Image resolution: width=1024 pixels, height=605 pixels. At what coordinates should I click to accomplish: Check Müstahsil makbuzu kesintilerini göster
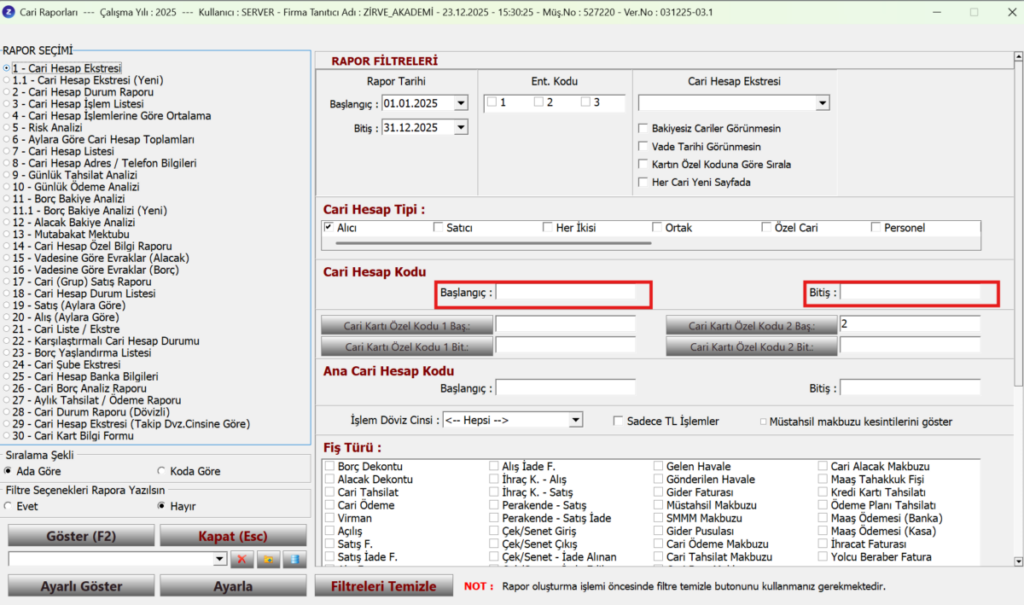point(763,421)
